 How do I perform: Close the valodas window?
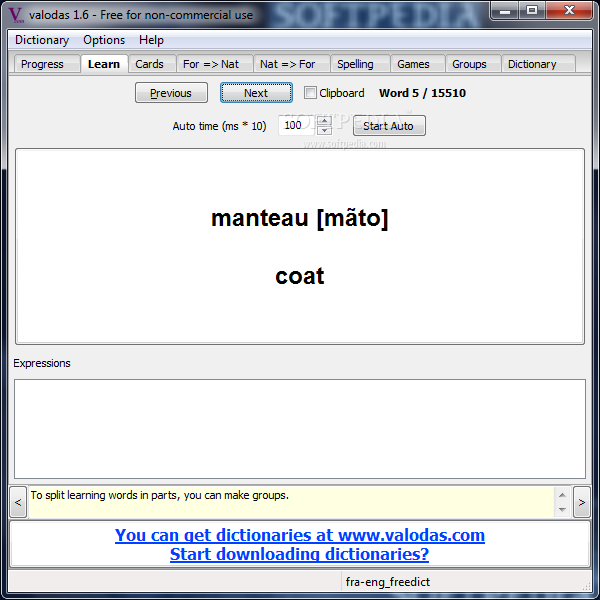click(x=569, y=11)
